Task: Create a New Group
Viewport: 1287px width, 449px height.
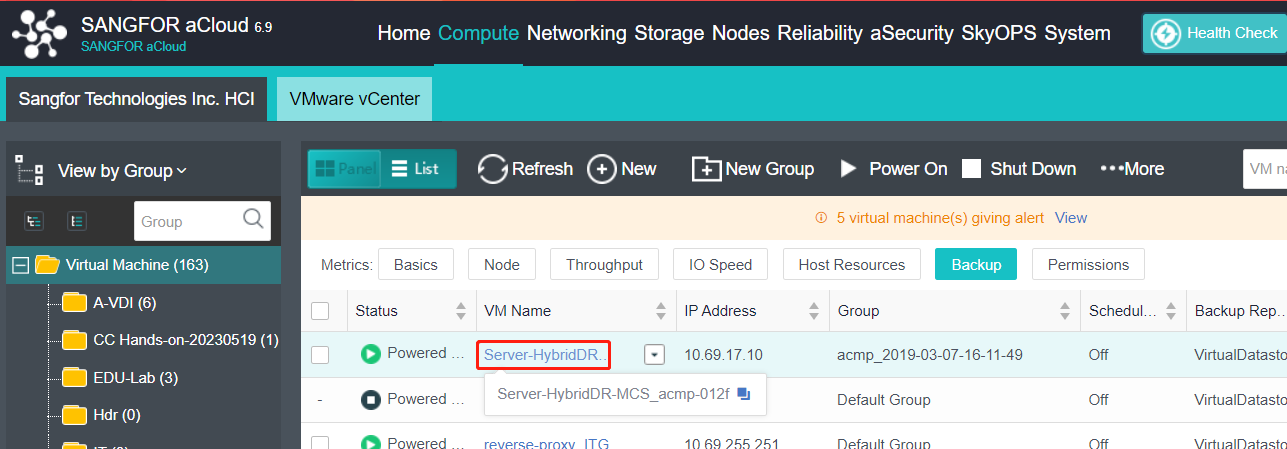Action: point(753,169)
